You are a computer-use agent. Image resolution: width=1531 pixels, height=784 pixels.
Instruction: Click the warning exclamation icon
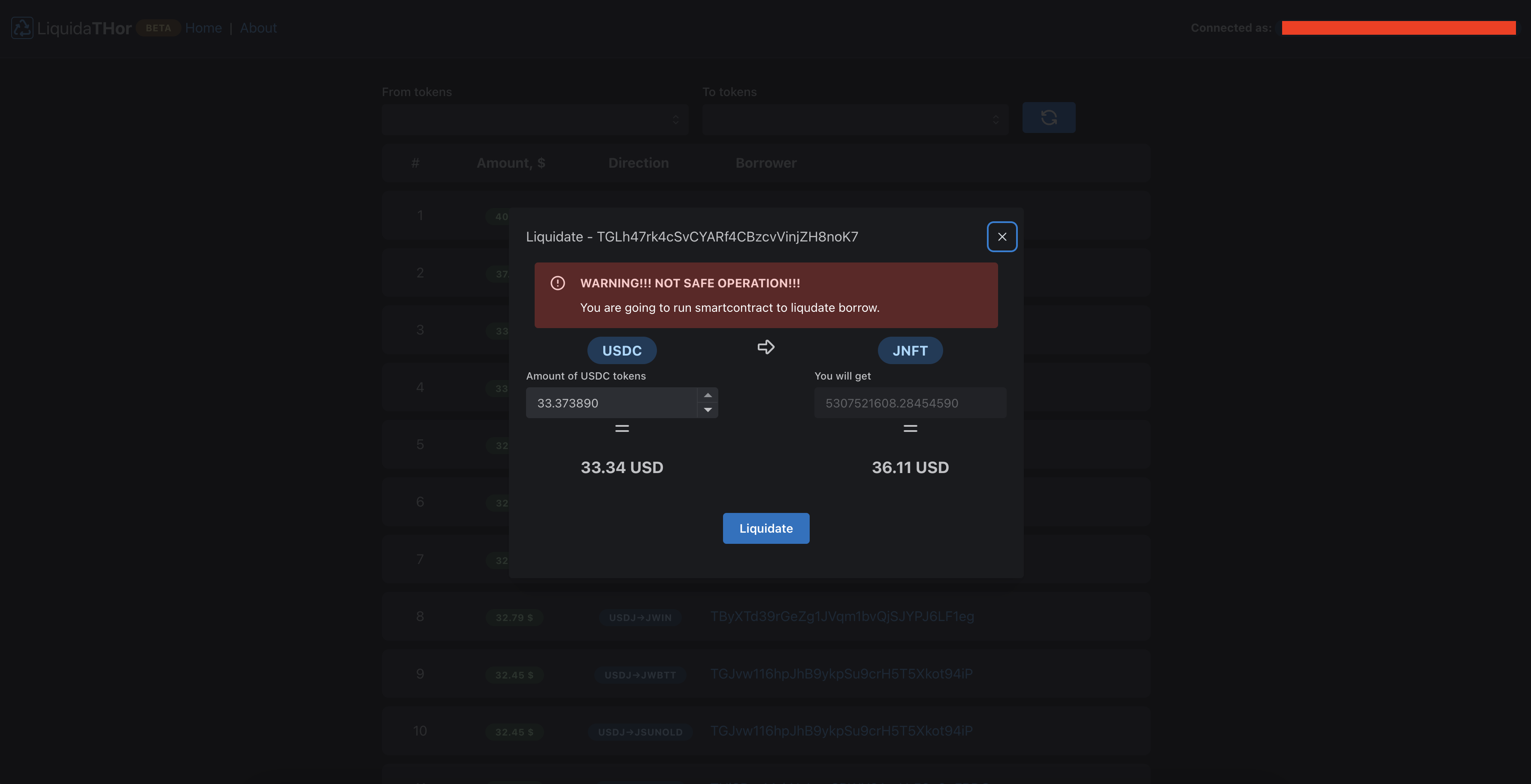(557, 283)
